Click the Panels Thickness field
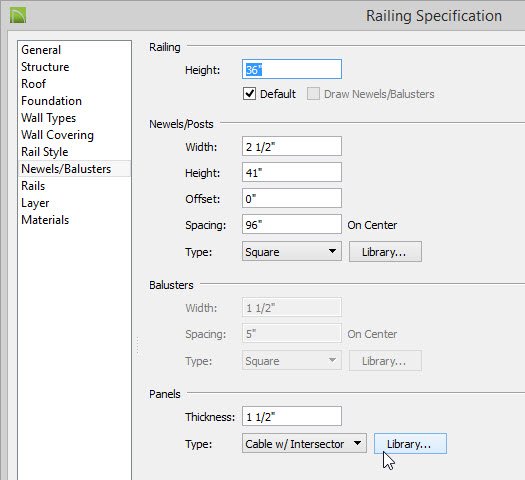The width and height of the screenshot is (525, 480). pos(292,416)
